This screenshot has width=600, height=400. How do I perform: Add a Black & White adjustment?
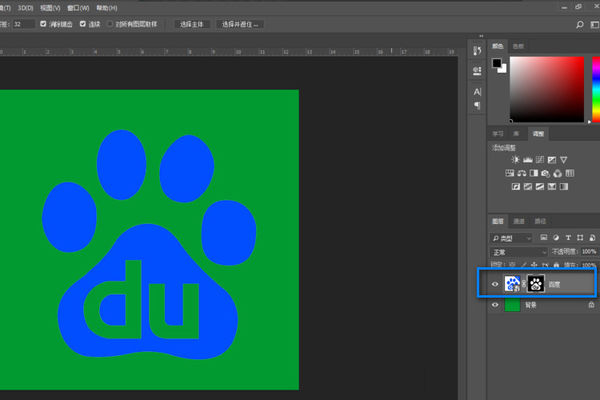[534, 173]
